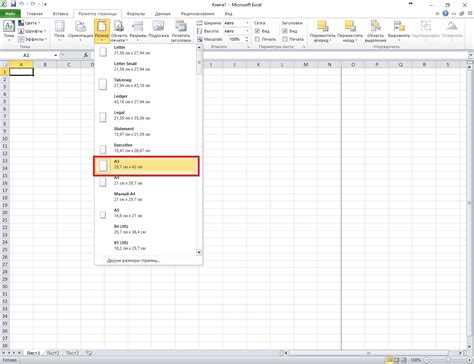The width and height of the screenshot is (474, 364).
Task: Expand the Ширина (Width) Авто dropdown
Action: point(247,23)
